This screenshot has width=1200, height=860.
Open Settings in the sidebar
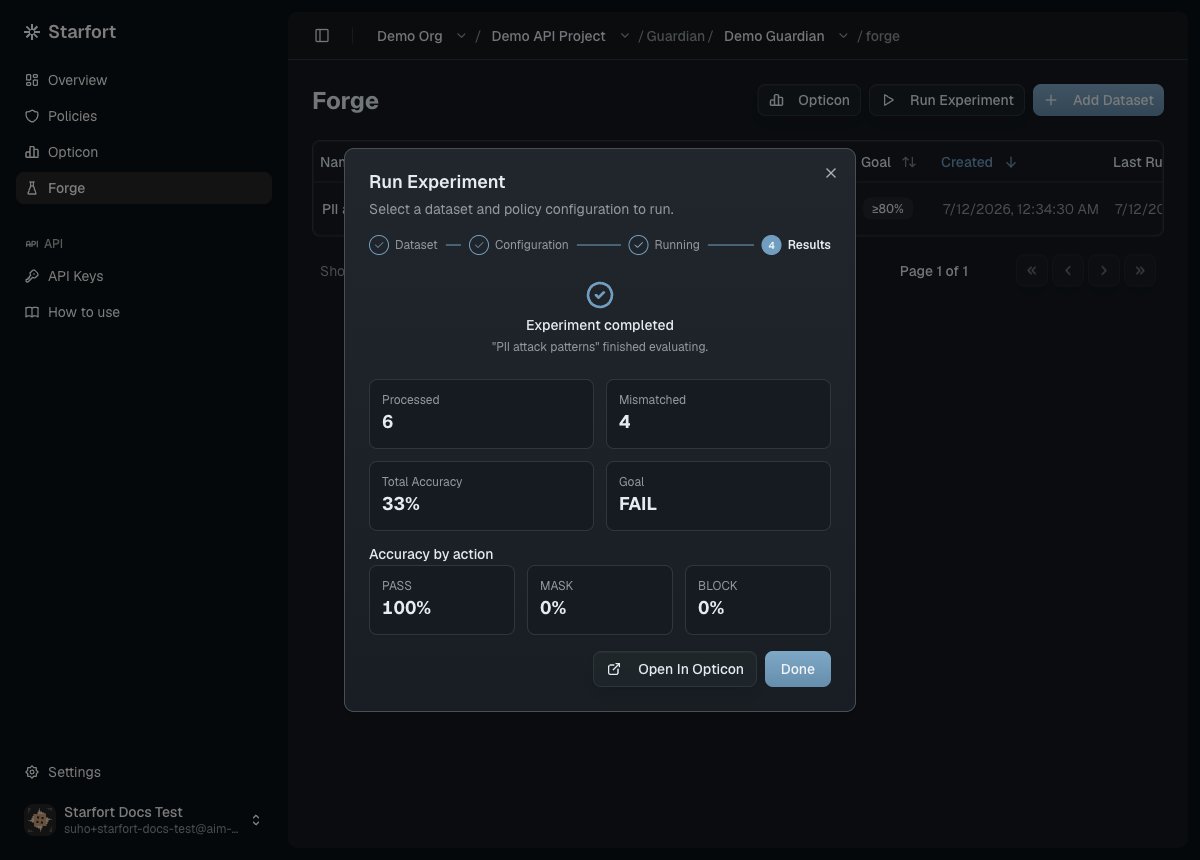pos(144,772)
